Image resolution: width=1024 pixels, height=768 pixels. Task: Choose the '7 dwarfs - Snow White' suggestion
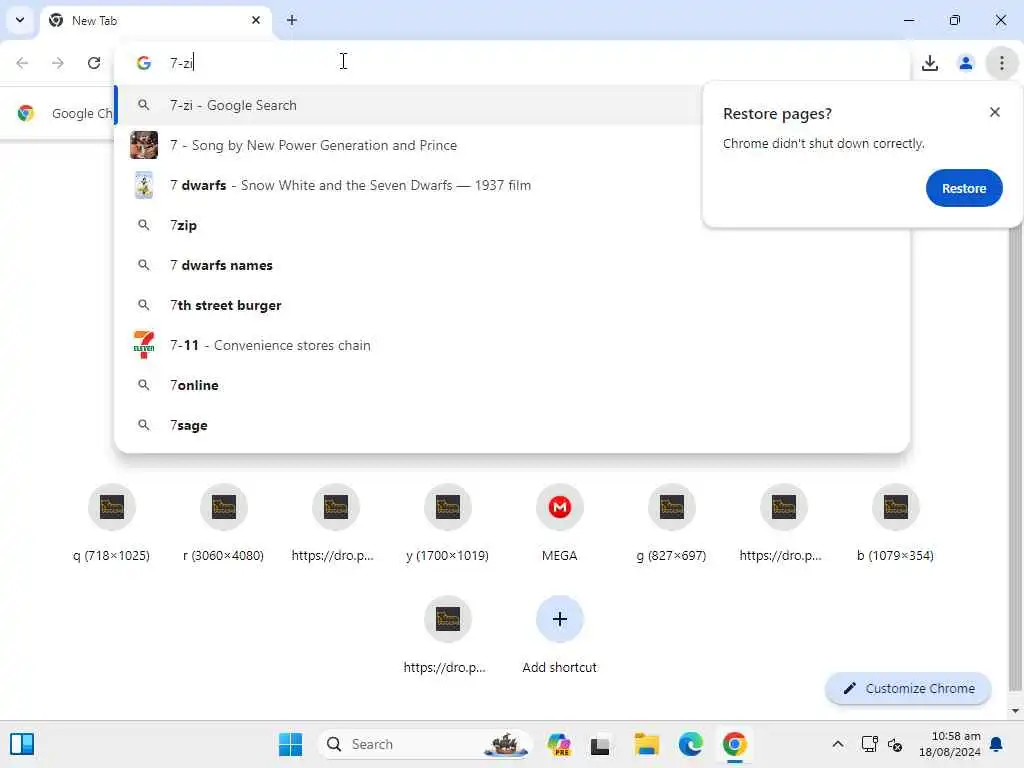pos(408,185)
